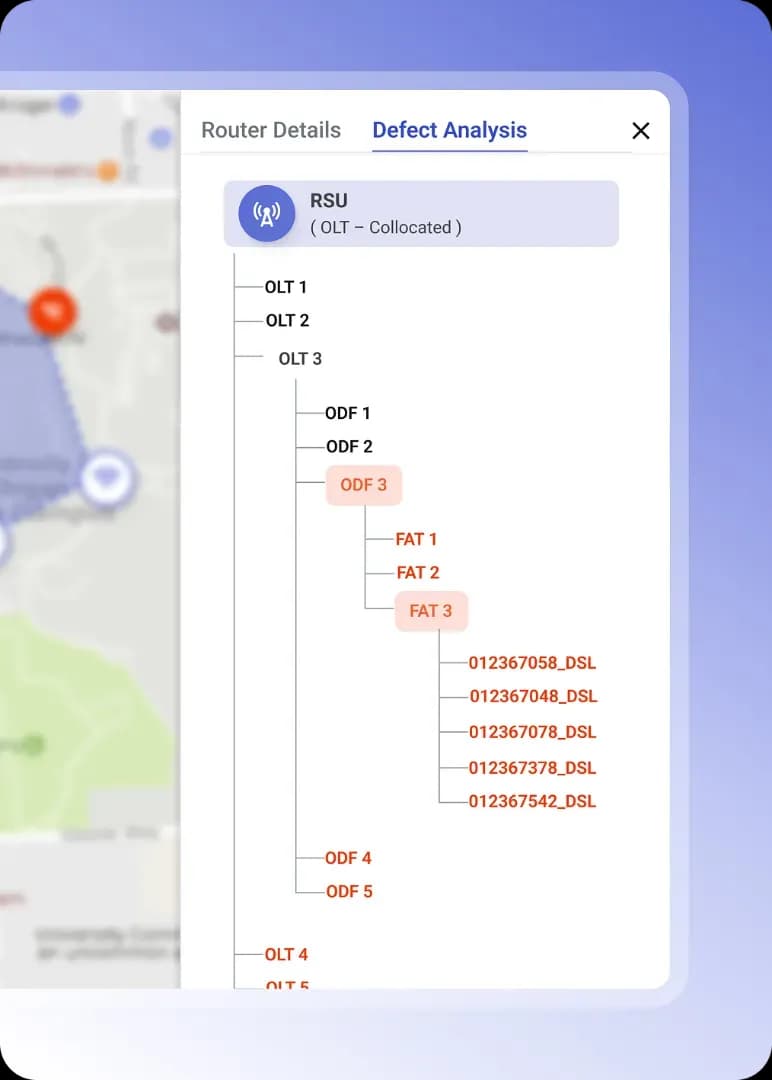Select the FAT 2 node

click(417, 572)
